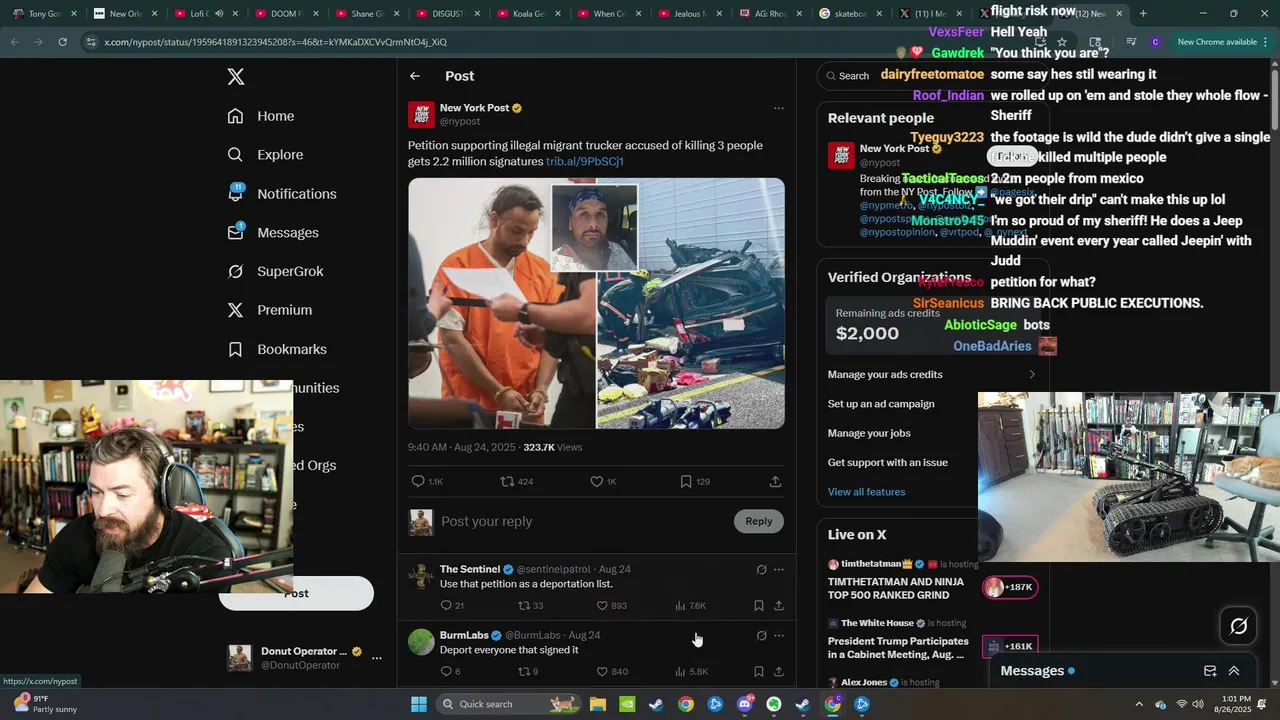
Task: Click reply icon with 1.1K count
Action: pos(427,482)
